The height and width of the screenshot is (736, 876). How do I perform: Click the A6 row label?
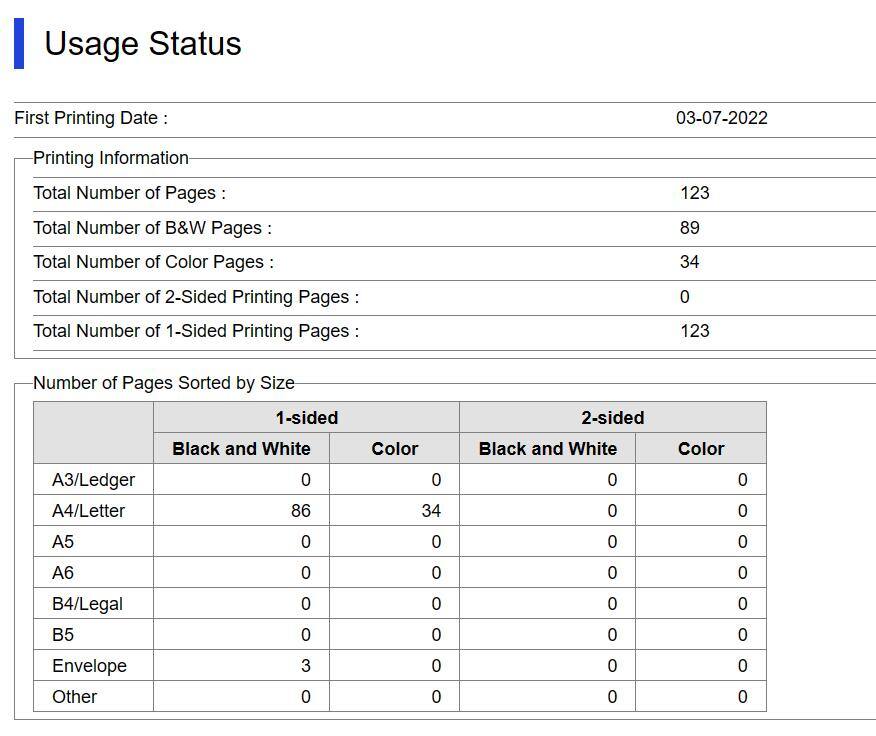(63, 573)
